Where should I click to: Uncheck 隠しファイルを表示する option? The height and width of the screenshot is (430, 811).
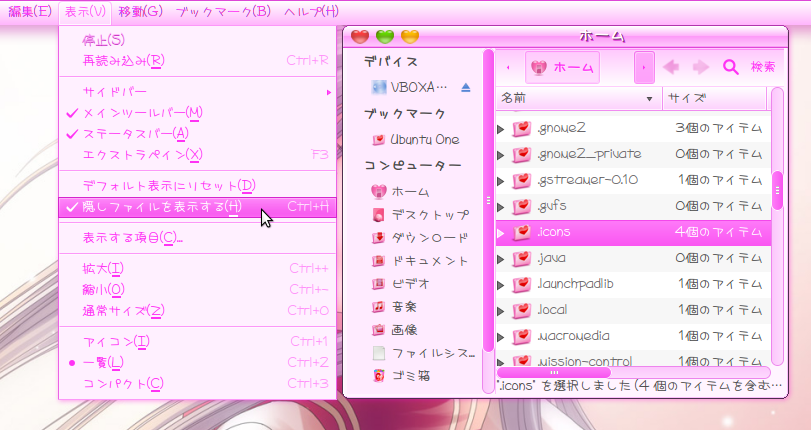click(198, 207)
